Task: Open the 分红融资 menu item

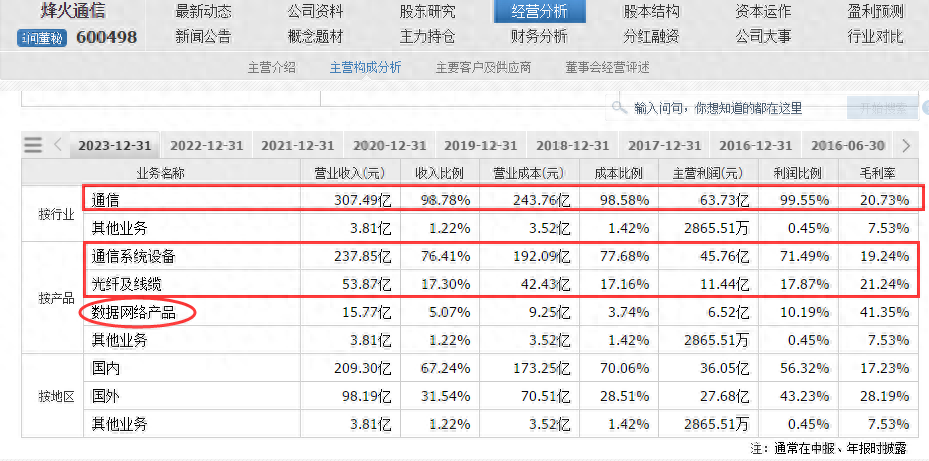Action: (652, 37)
